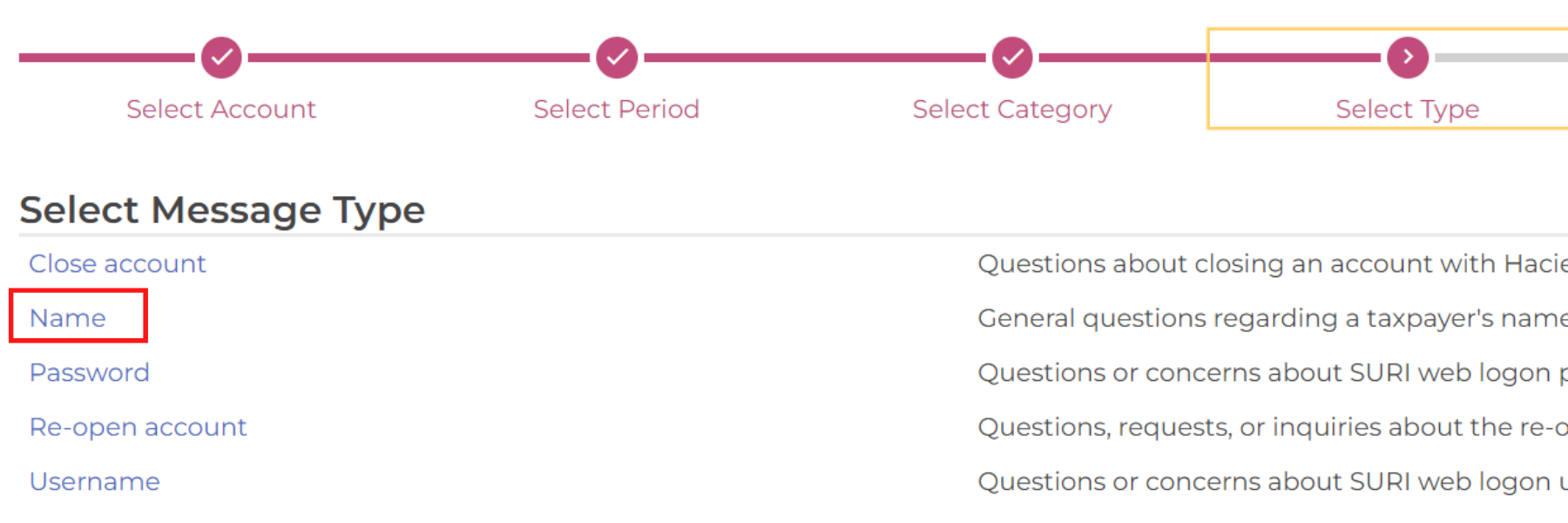Select the highlighted Select Type step label
Screen dimensions: 1568x523
1408,110
